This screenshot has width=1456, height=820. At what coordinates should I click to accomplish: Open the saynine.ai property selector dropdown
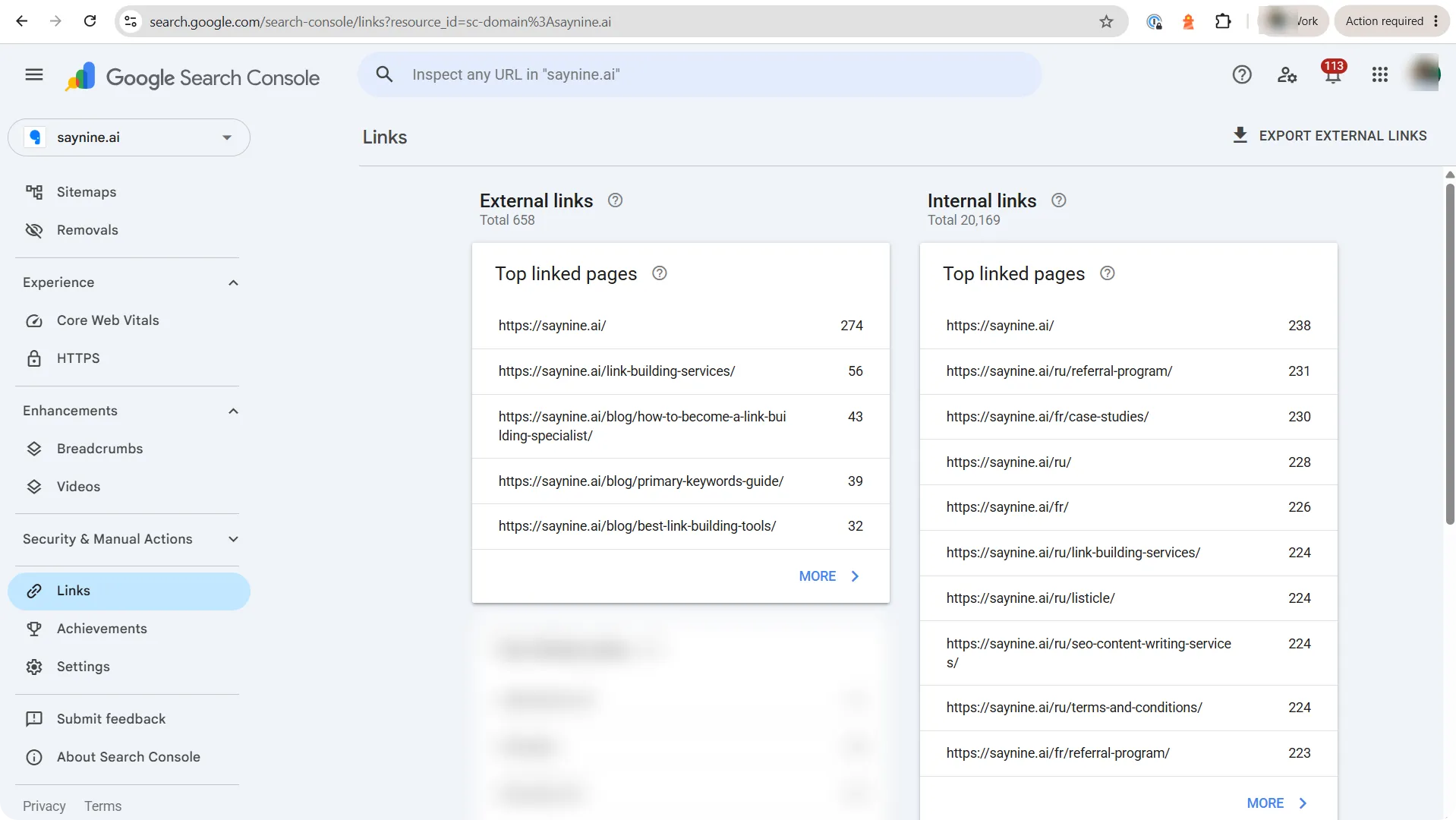[129, 137]
